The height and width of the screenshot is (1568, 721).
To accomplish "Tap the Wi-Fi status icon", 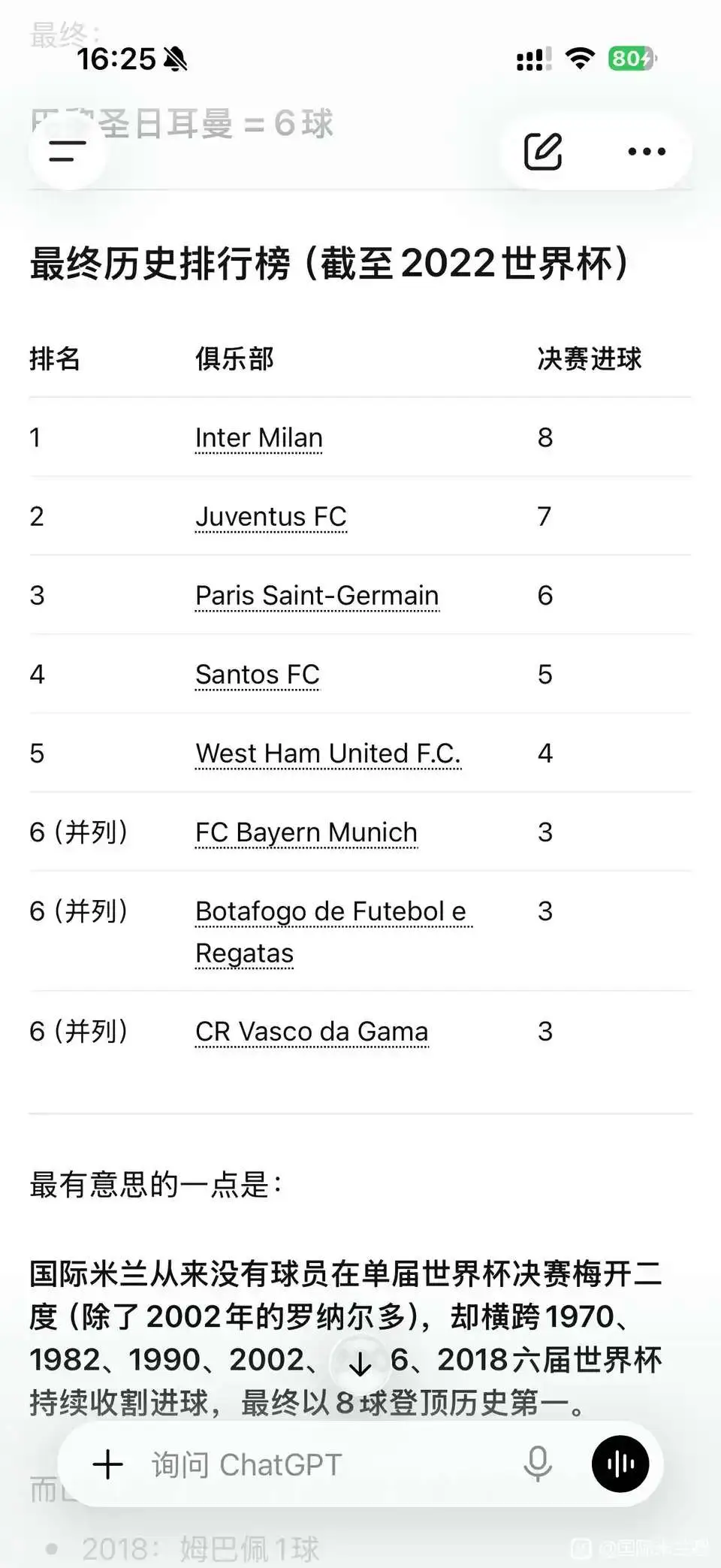I will (x=579, y=59).
